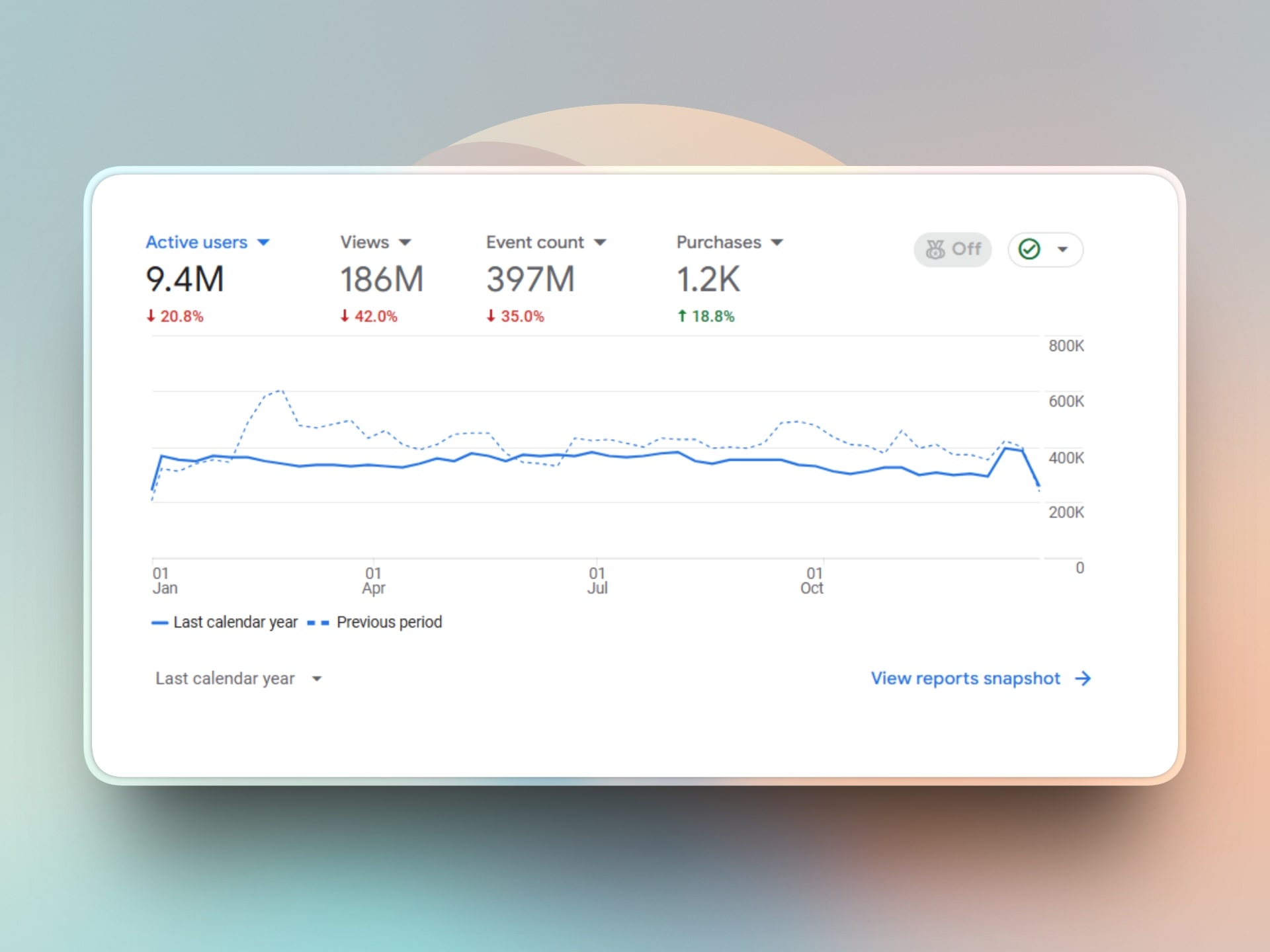1270x952 pixels.
Task: Open dropdown arrow beside green checkmark
Action: [1062, 249]
